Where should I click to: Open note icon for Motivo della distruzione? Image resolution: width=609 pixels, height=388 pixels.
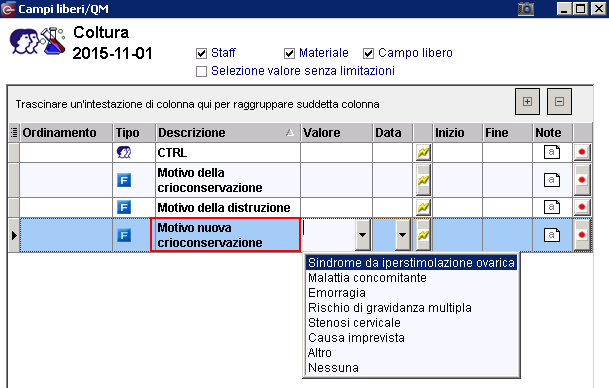[552, 207]
